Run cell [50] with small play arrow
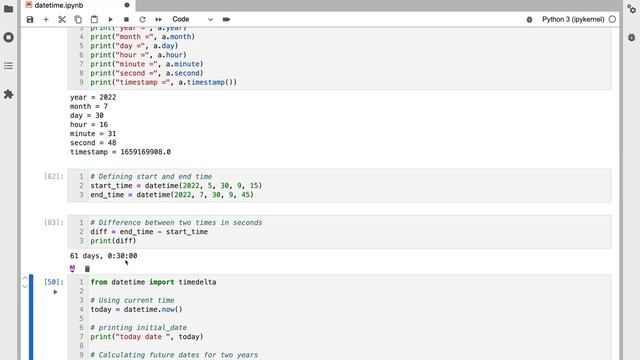 point(56,292)
